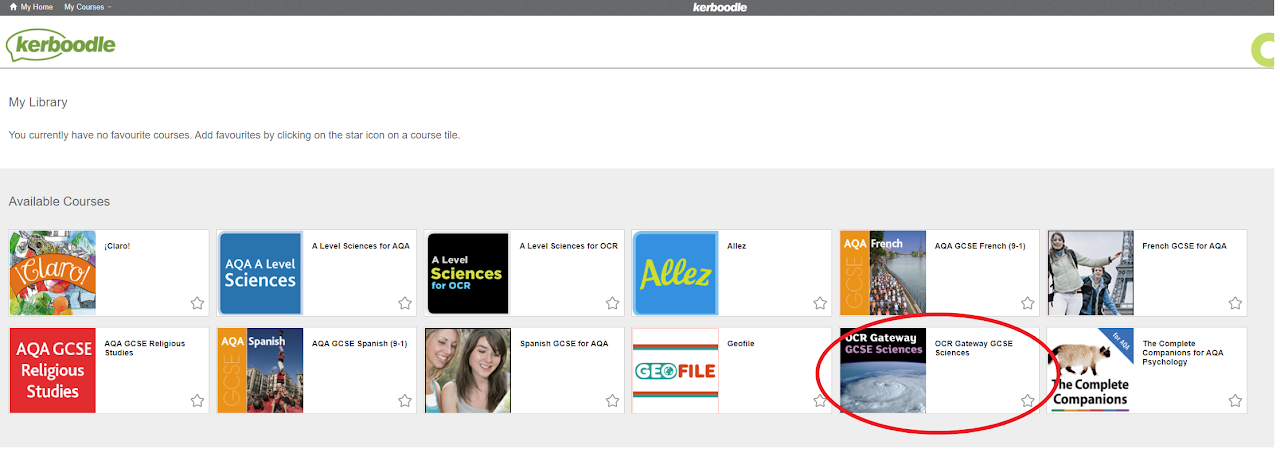Click the Geofile course title
The width and height of the screenshot is (1280, 466).
pos(741,343)
